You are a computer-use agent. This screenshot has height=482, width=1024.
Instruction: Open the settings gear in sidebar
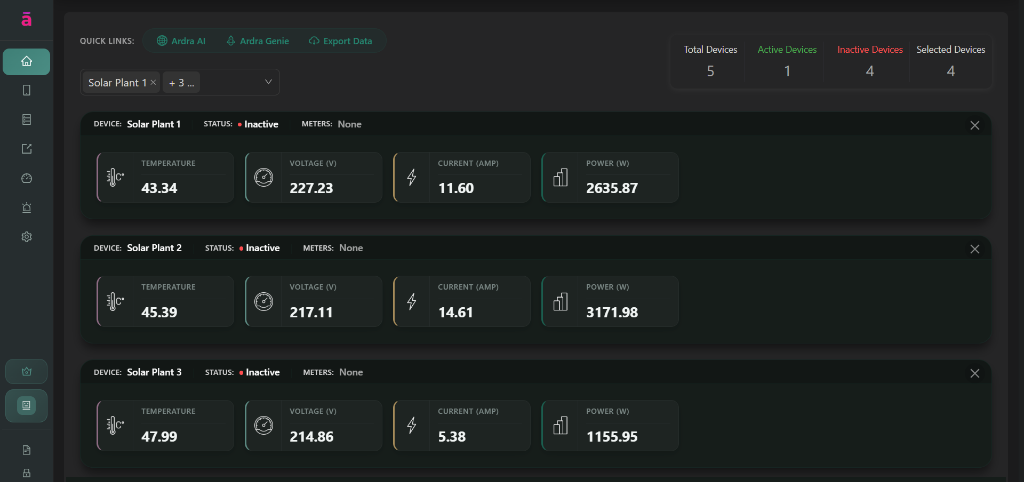[x=27, y=237]
